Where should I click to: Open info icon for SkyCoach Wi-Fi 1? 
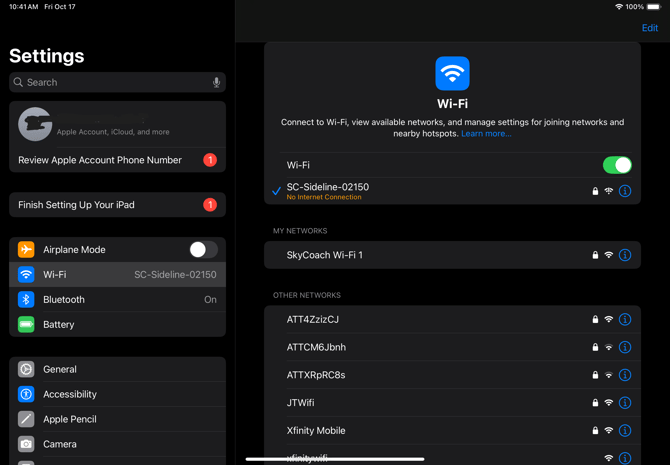pyautogui.click(x=625, y=255)
